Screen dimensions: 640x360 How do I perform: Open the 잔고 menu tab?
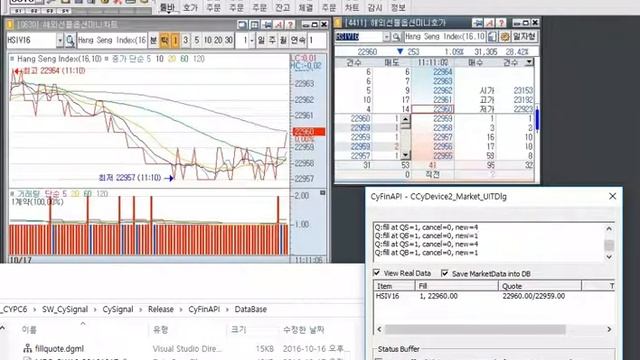point(282,7)
